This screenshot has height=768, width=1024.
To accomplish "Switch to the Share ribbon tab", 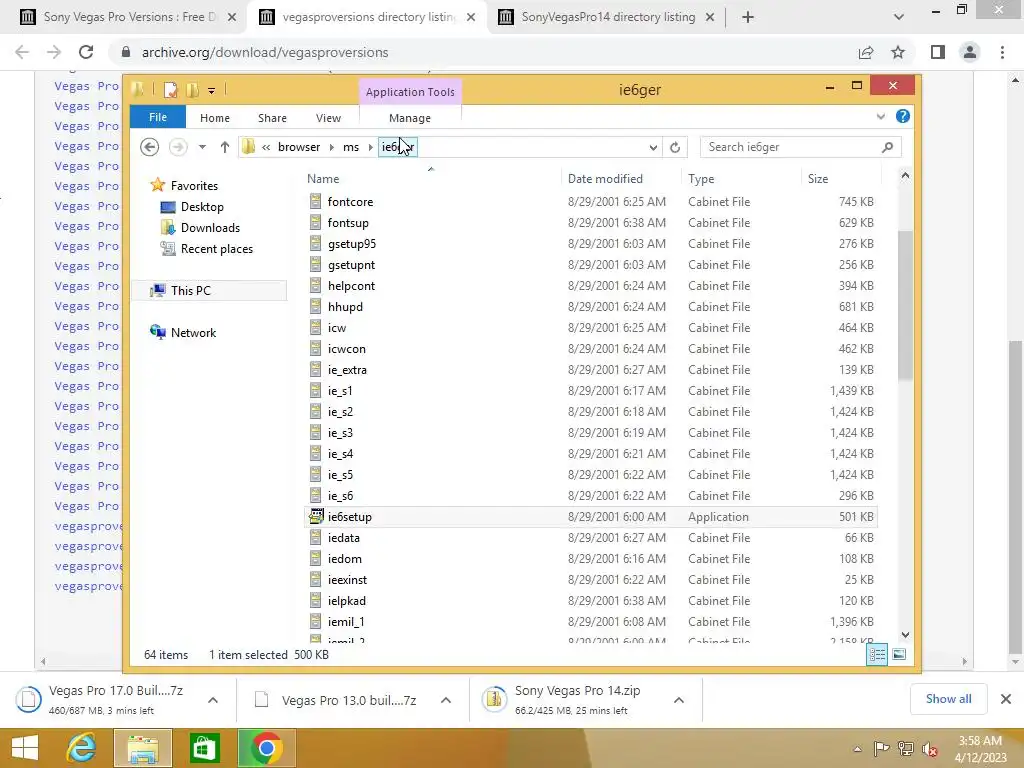I will 272,118.
